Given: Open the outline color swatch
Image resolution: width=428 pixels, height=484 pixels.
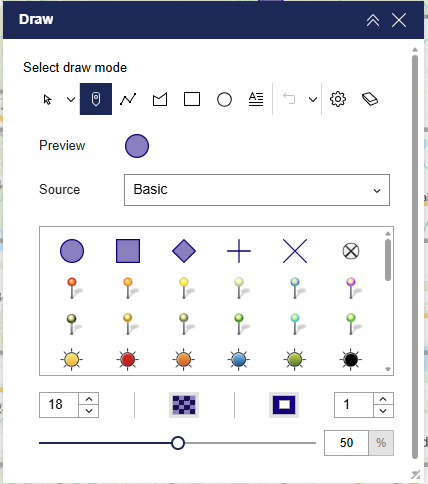Looking at the screenshot, I should coord(284,405).
